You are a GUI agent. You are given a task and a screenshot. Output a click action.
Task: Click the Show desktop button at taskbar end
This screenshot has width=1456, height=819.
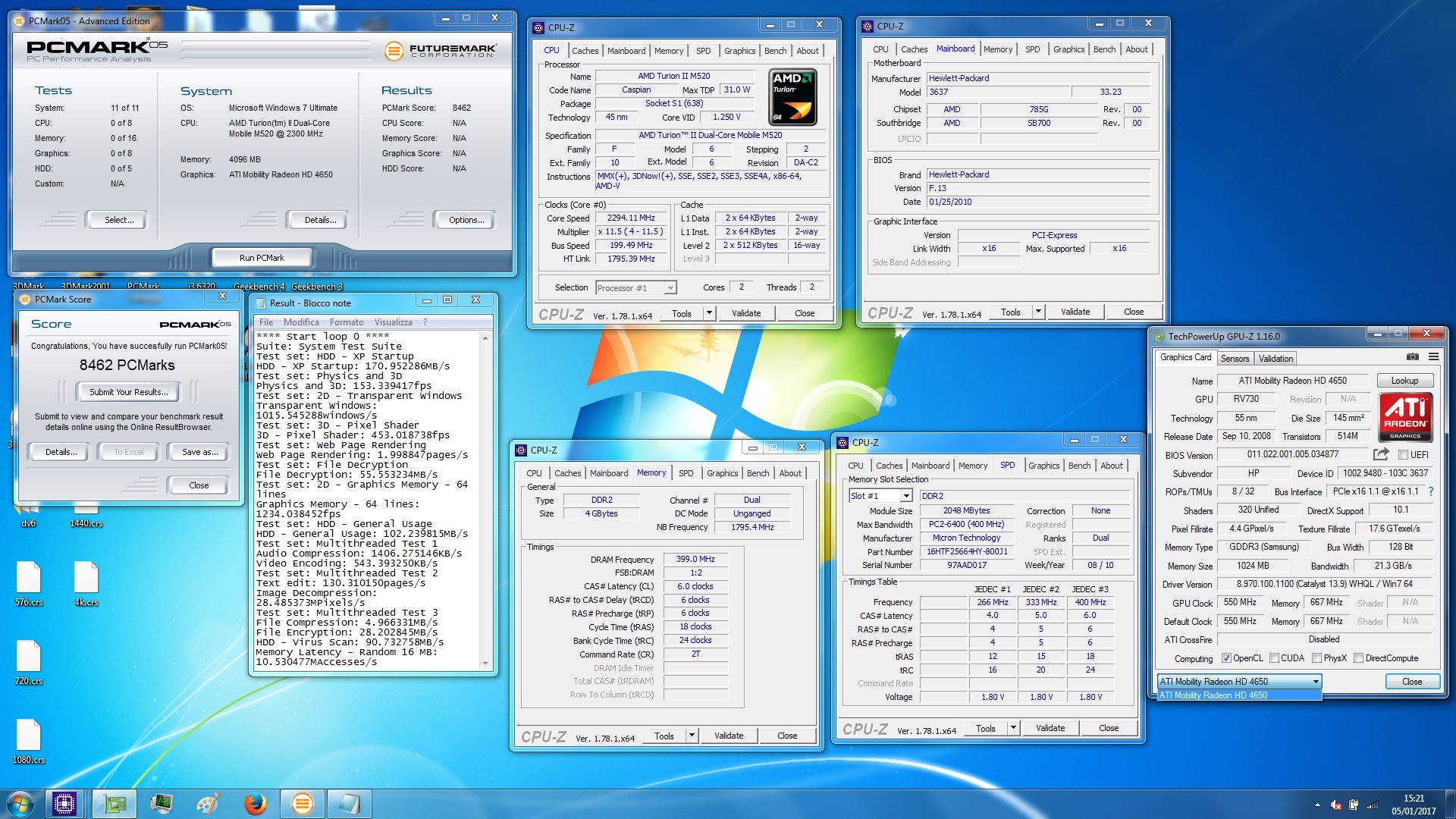click(x=1450, y=804)
